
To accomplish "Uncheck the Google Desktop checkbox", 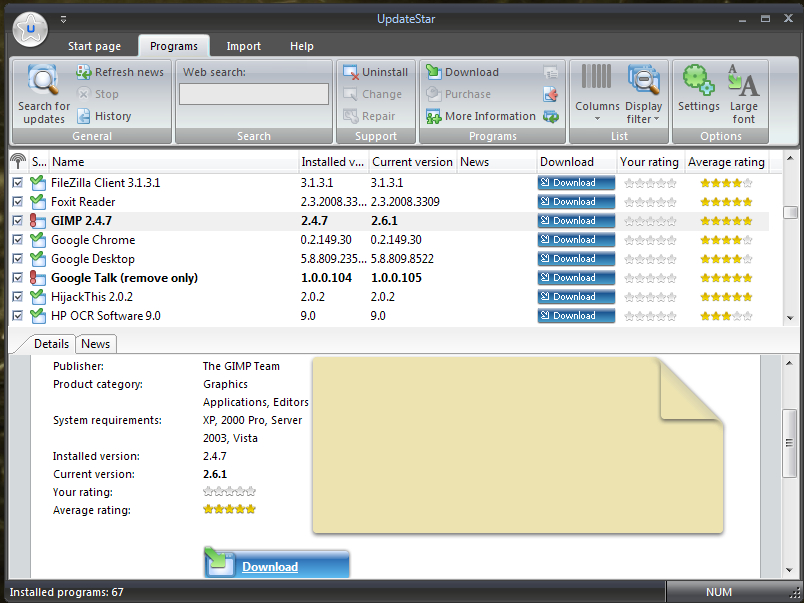I will pyautogui.click(x=18, y=258).
